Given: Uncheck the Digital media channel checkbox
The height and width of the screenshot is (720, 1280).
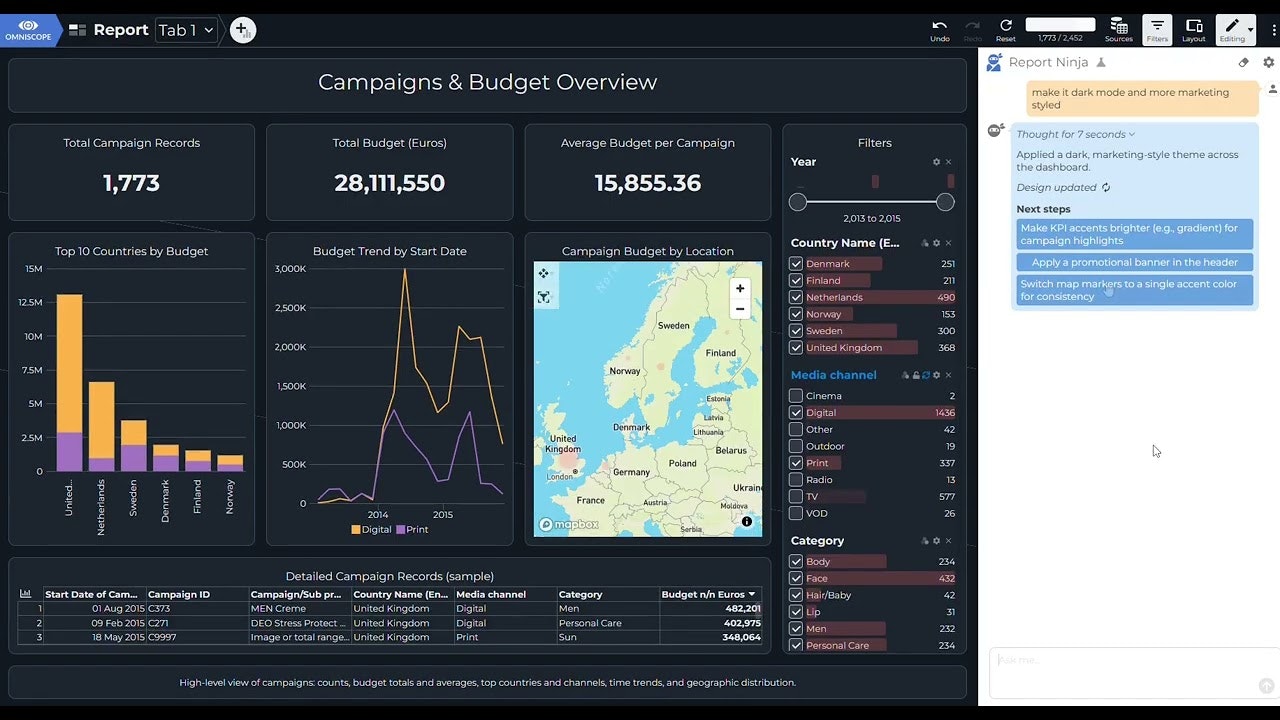Looking at the screenshot, I should click(796, 412).
